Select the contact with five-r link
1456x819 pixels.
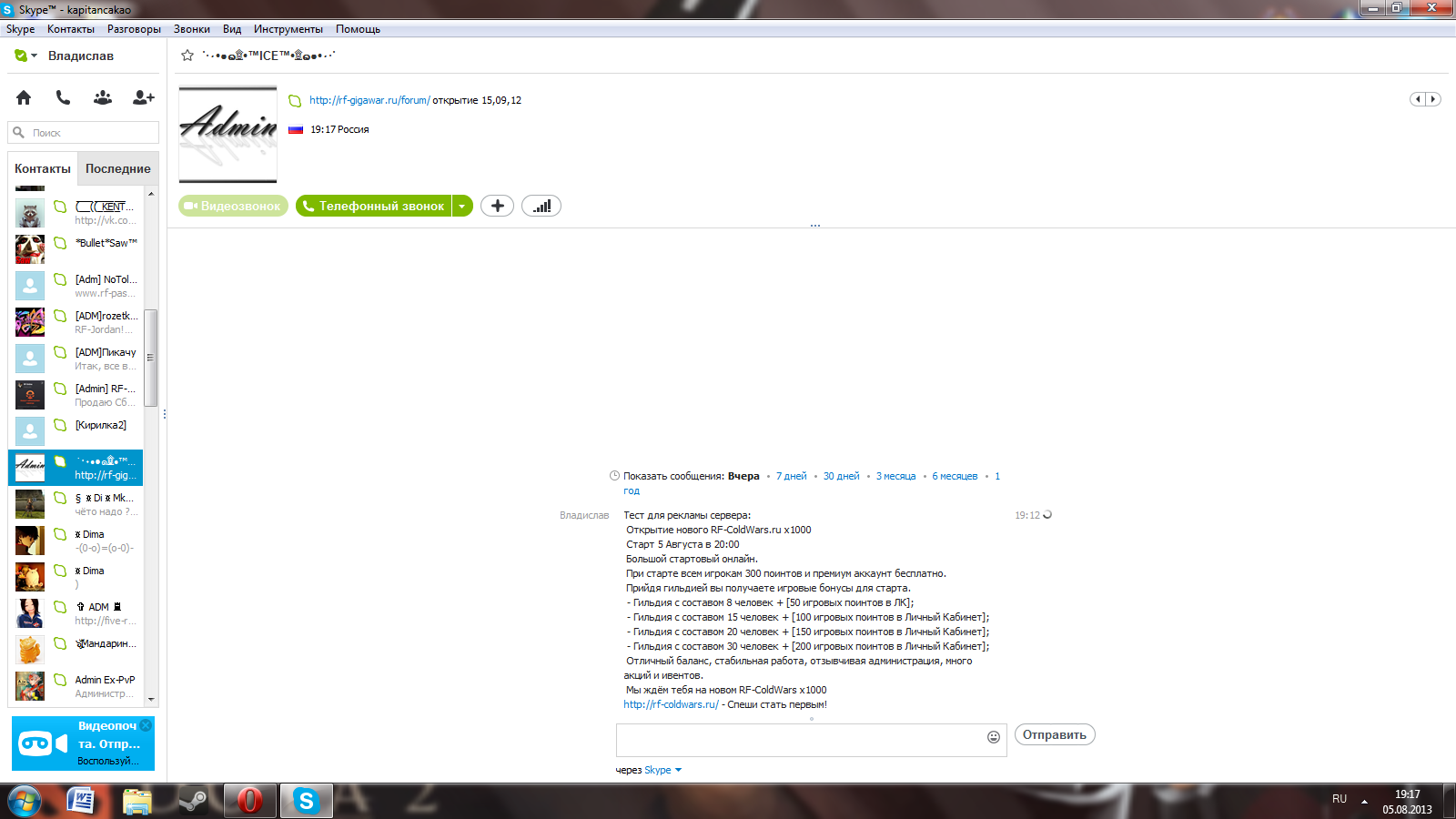76,613
